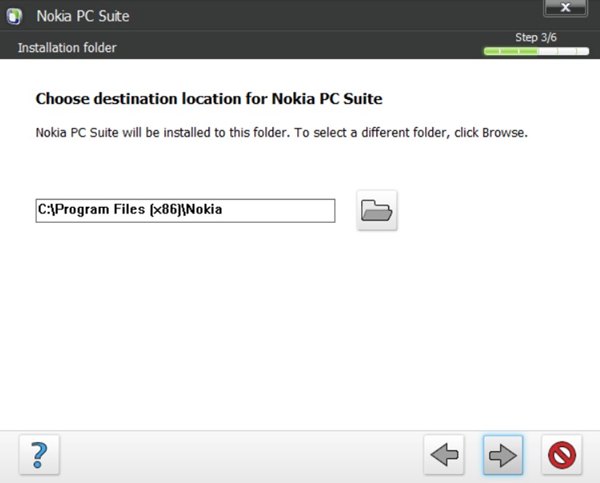
Task: Proceed with the right arrow next button
Action: tap(503, 455)
